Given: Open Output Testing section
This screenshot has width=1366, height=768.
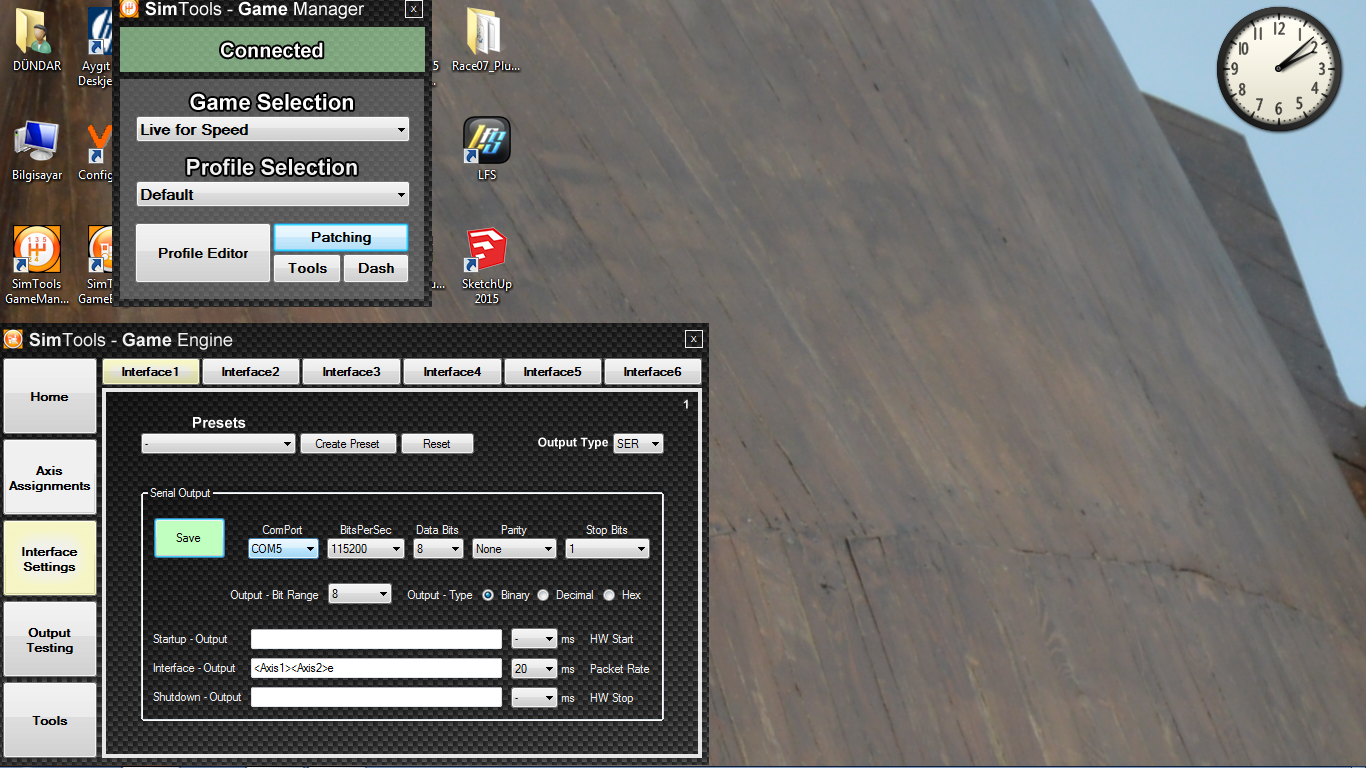Looking at the screenshot, I should tap(50, 640).
